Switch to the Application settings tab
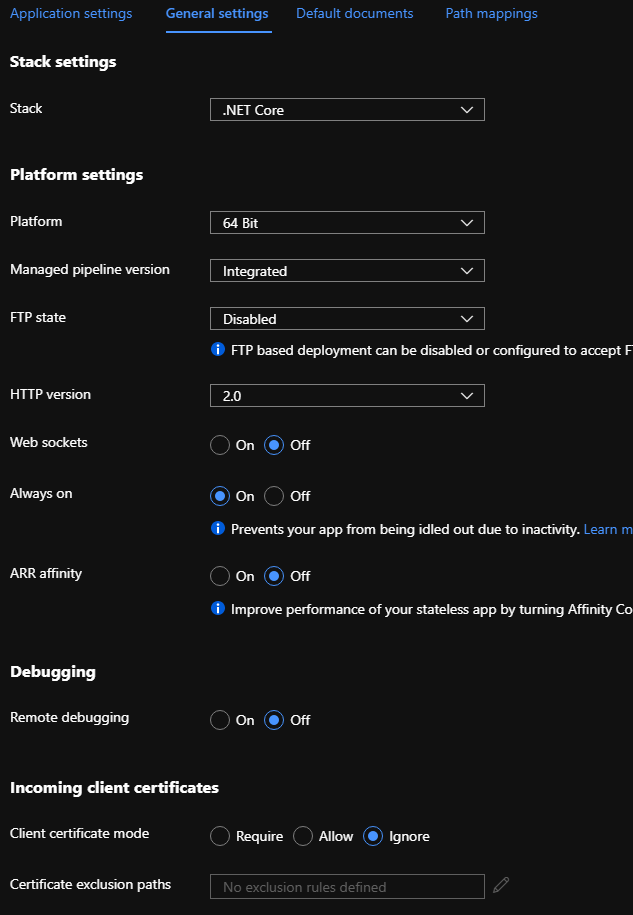 [x=70, y=13]
